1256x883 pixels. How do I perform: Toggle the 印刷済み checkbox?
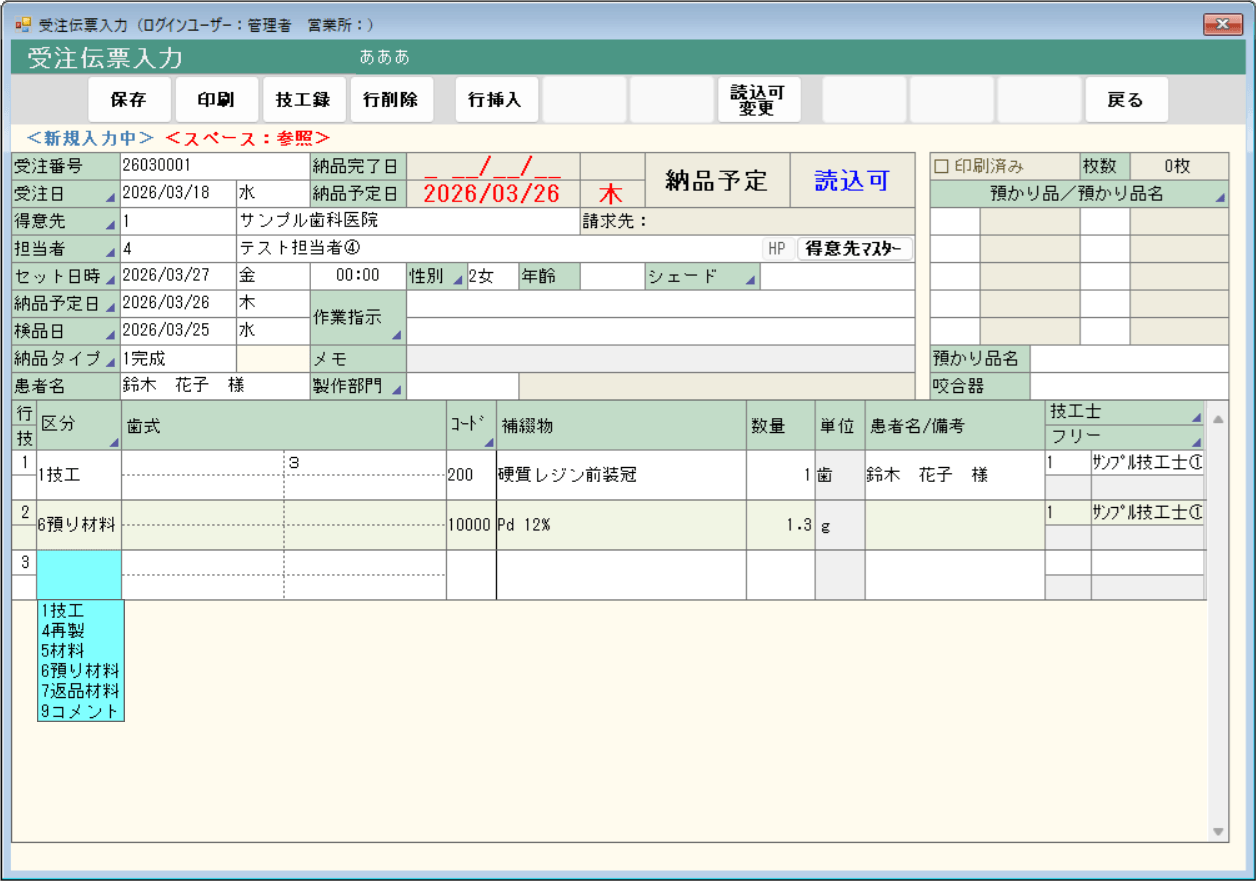coord(941,166)
